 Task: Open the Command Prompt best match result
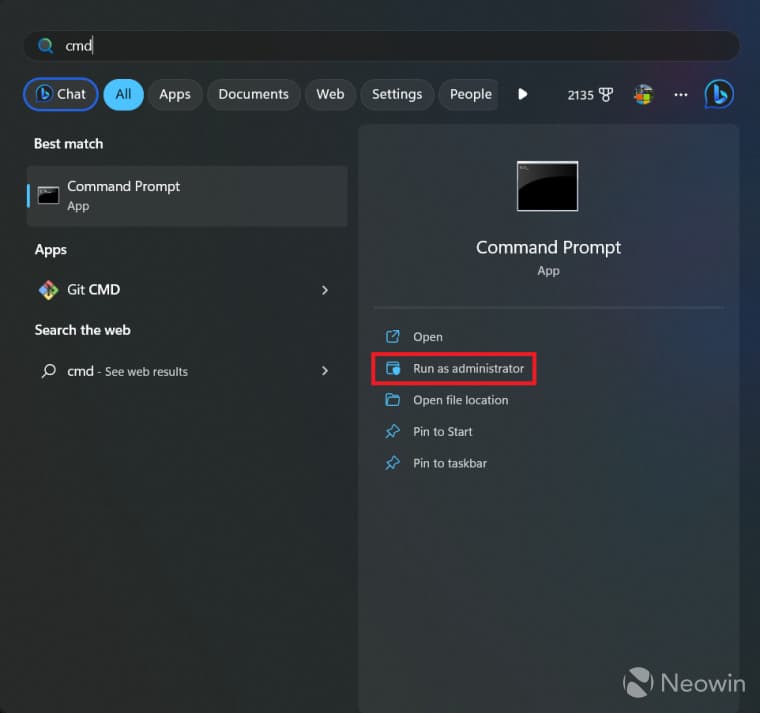[187, 196]
